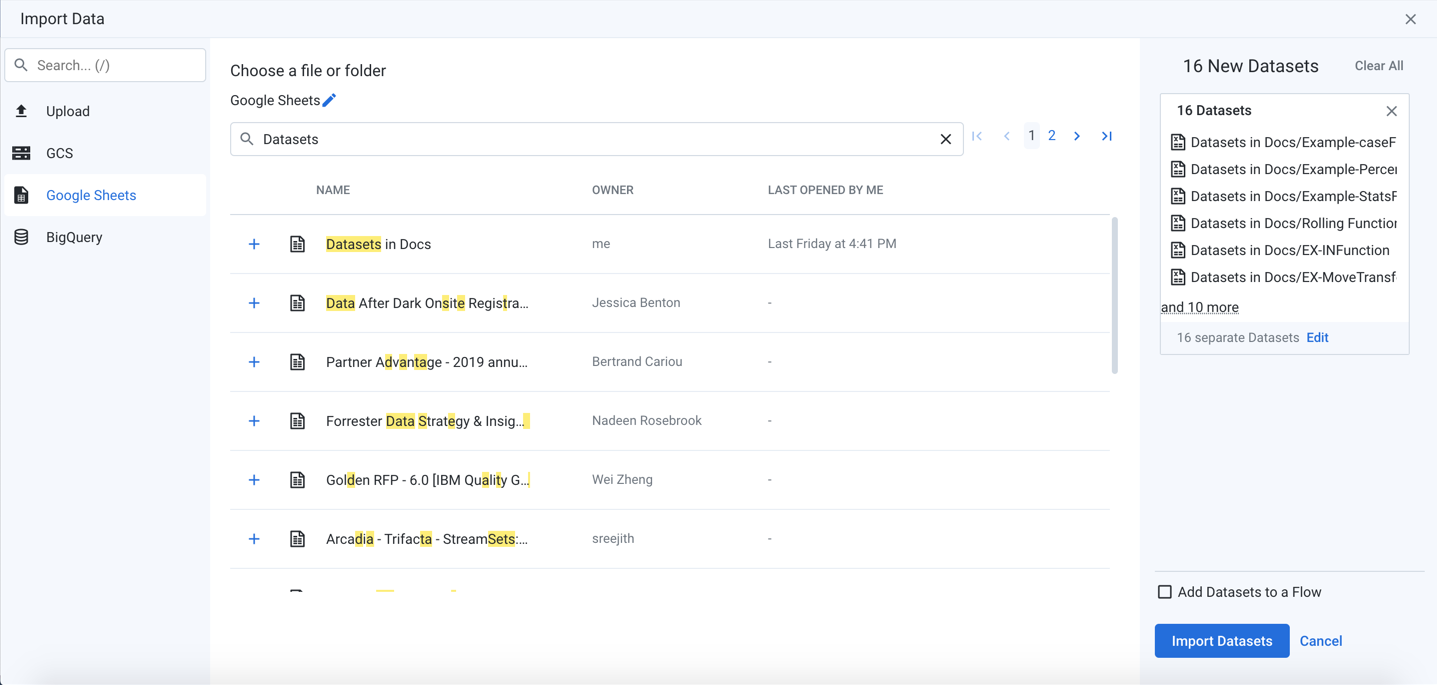The image size is (1437, 685).
Task: Select GCS in the left sidebar
Action: click(60, 153)
